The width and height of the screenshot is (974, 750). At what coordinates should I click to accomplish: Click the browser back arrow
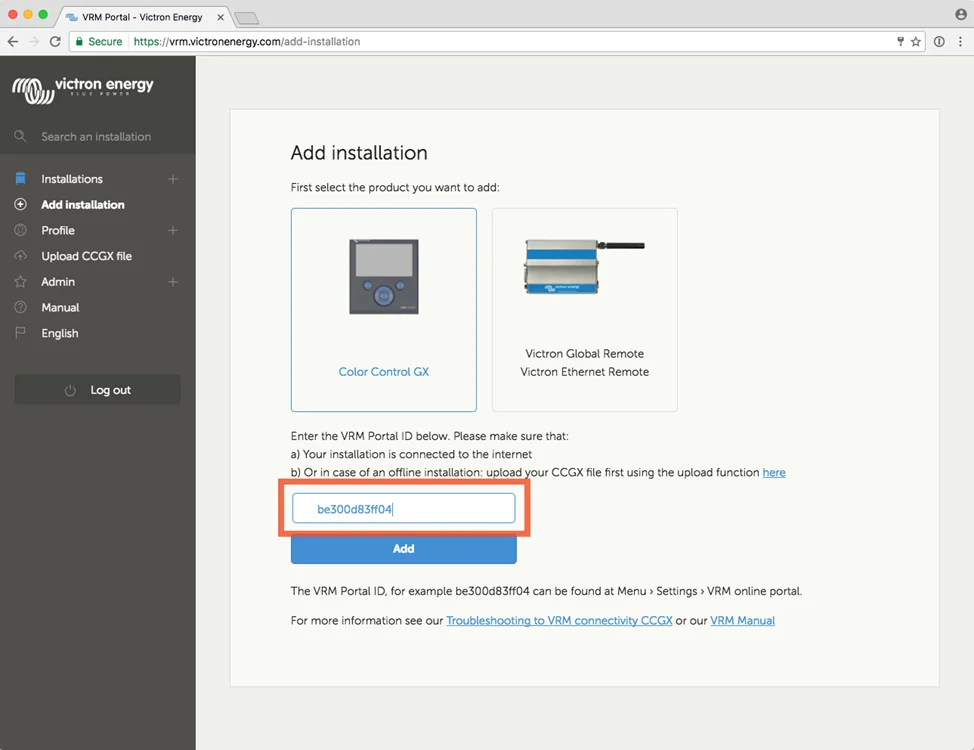[x=13, y=42]
